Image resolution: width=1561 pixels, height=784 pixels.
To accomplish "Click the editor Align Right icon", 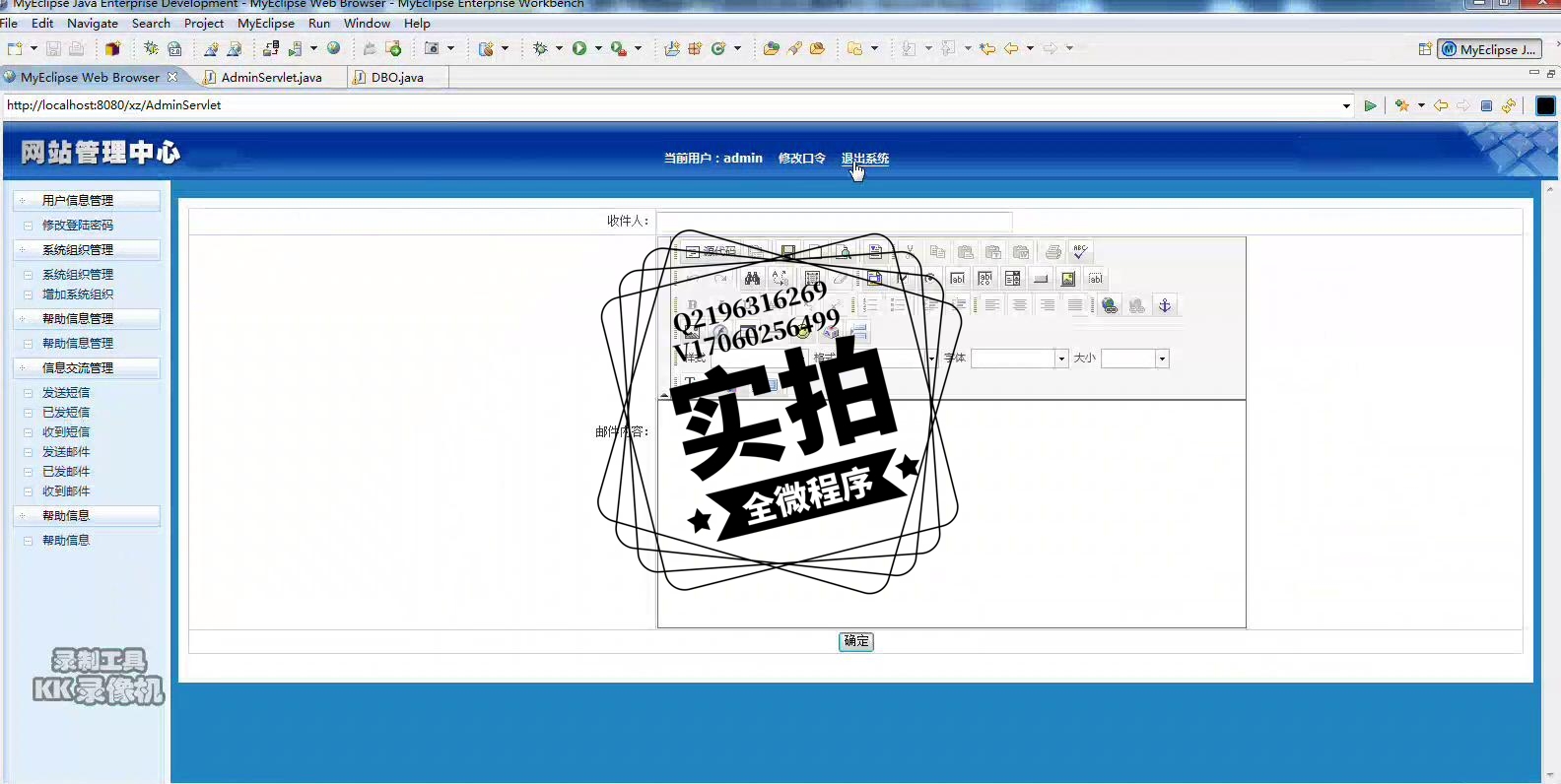I will (1048, 305).
